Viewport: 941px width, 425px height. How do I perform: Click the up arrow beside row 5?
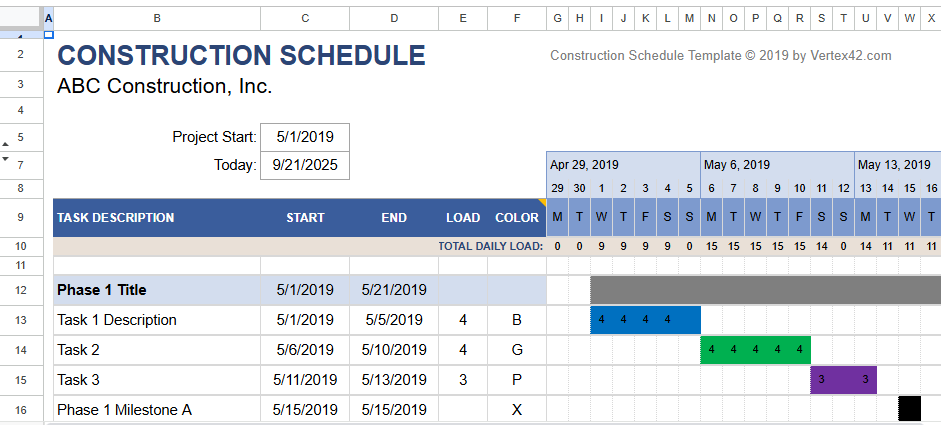5,144
